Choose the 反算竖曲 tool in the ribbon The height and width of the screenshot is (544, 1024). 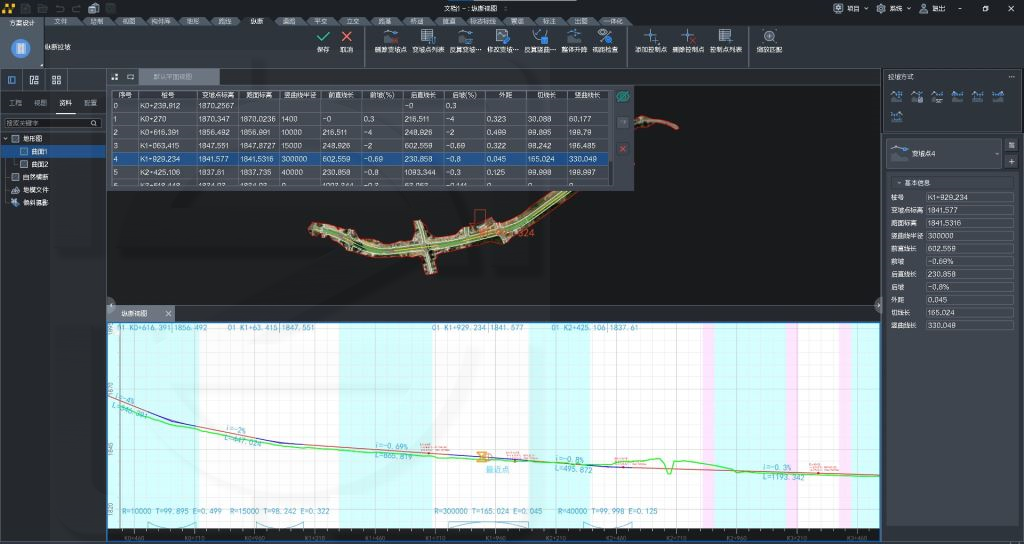(x=539, y=40)
